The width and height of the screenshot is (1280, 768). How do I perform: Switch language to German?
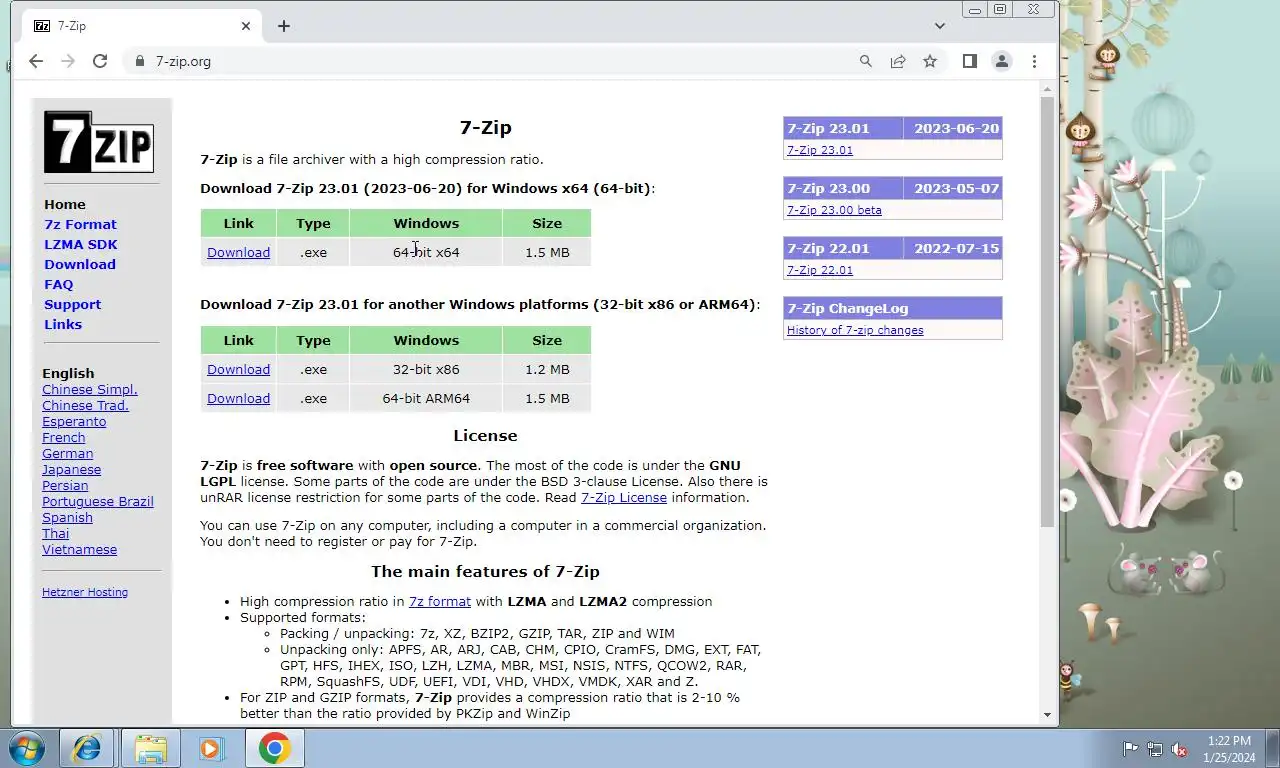[67, 453]
